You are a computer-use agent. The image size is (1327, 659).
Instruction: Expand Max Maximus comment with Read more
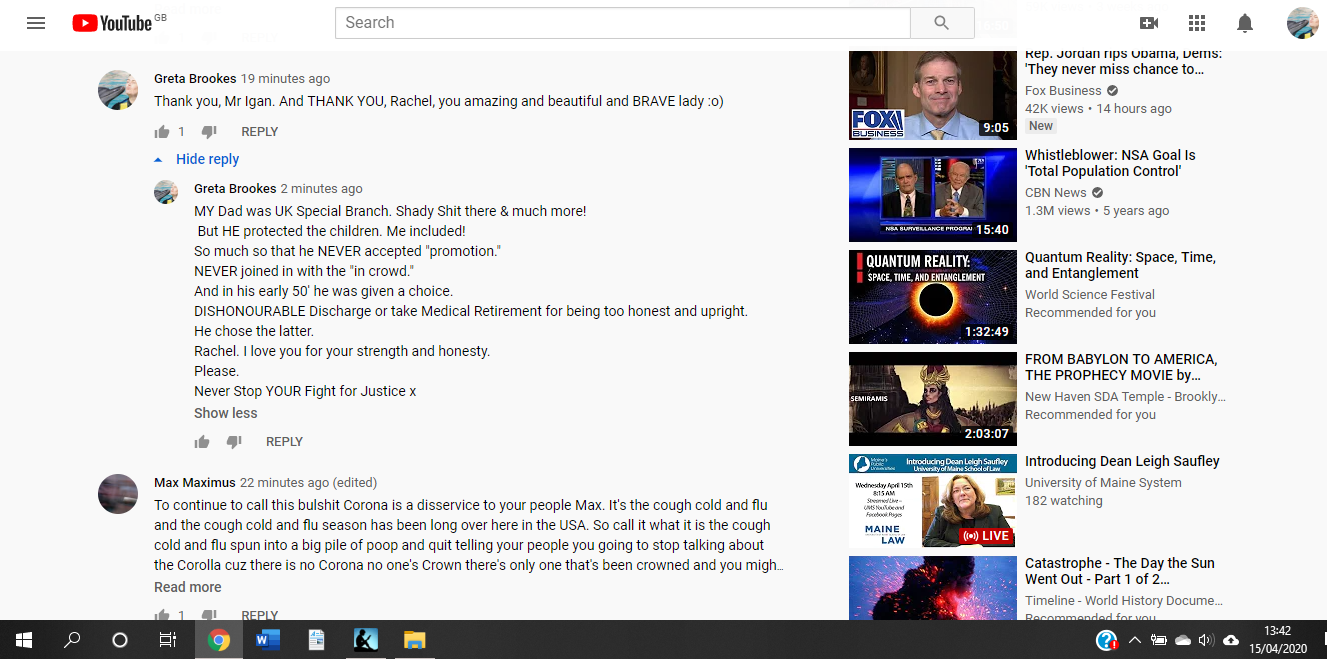[x=187, y=587]
